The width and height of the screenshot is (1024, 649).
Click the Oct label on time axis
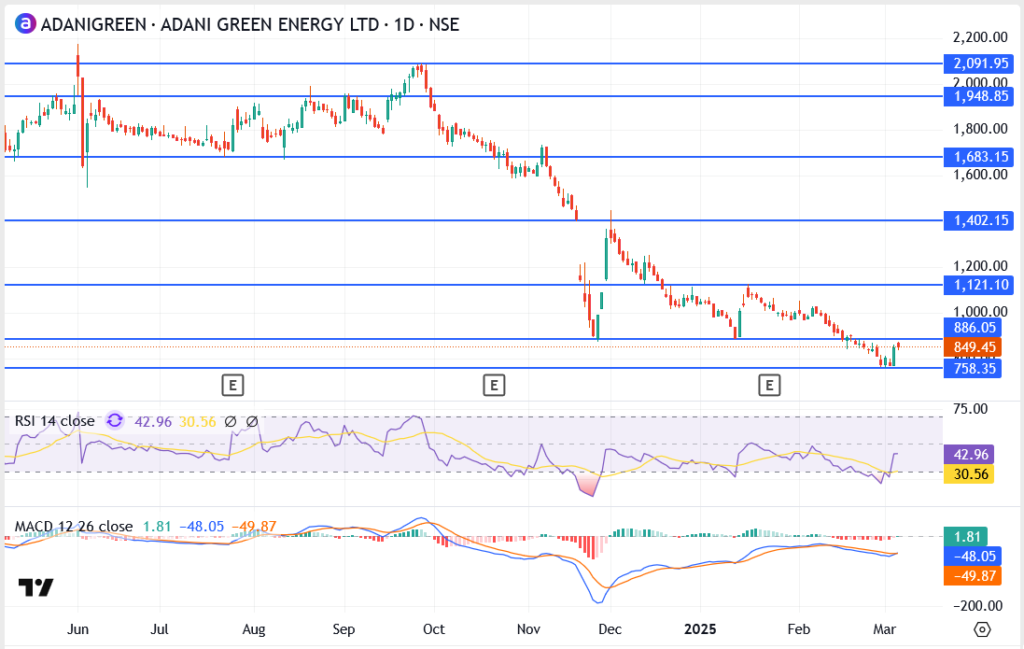(433, 629)
